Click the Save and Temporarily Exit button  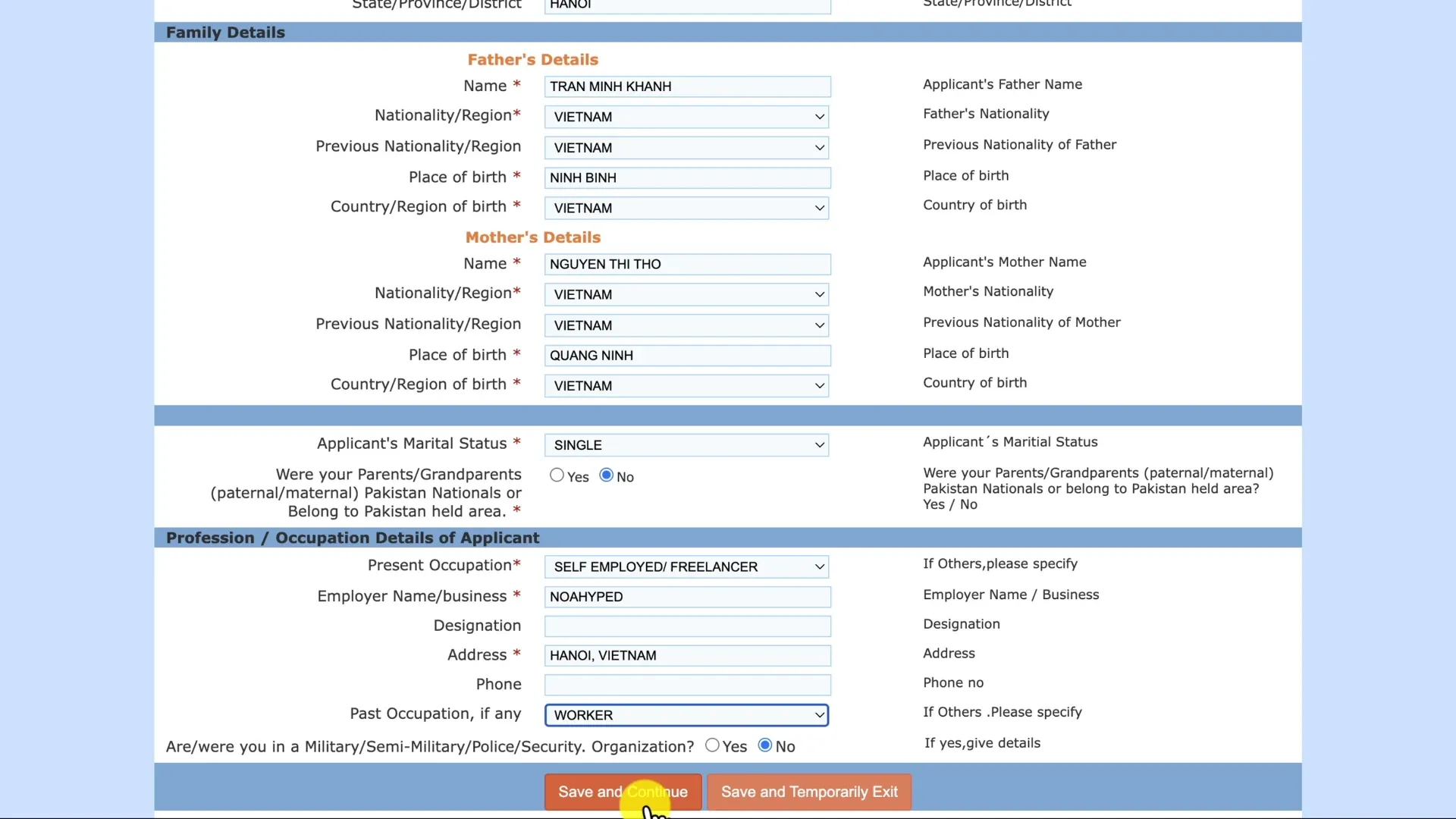click(809, 792)
